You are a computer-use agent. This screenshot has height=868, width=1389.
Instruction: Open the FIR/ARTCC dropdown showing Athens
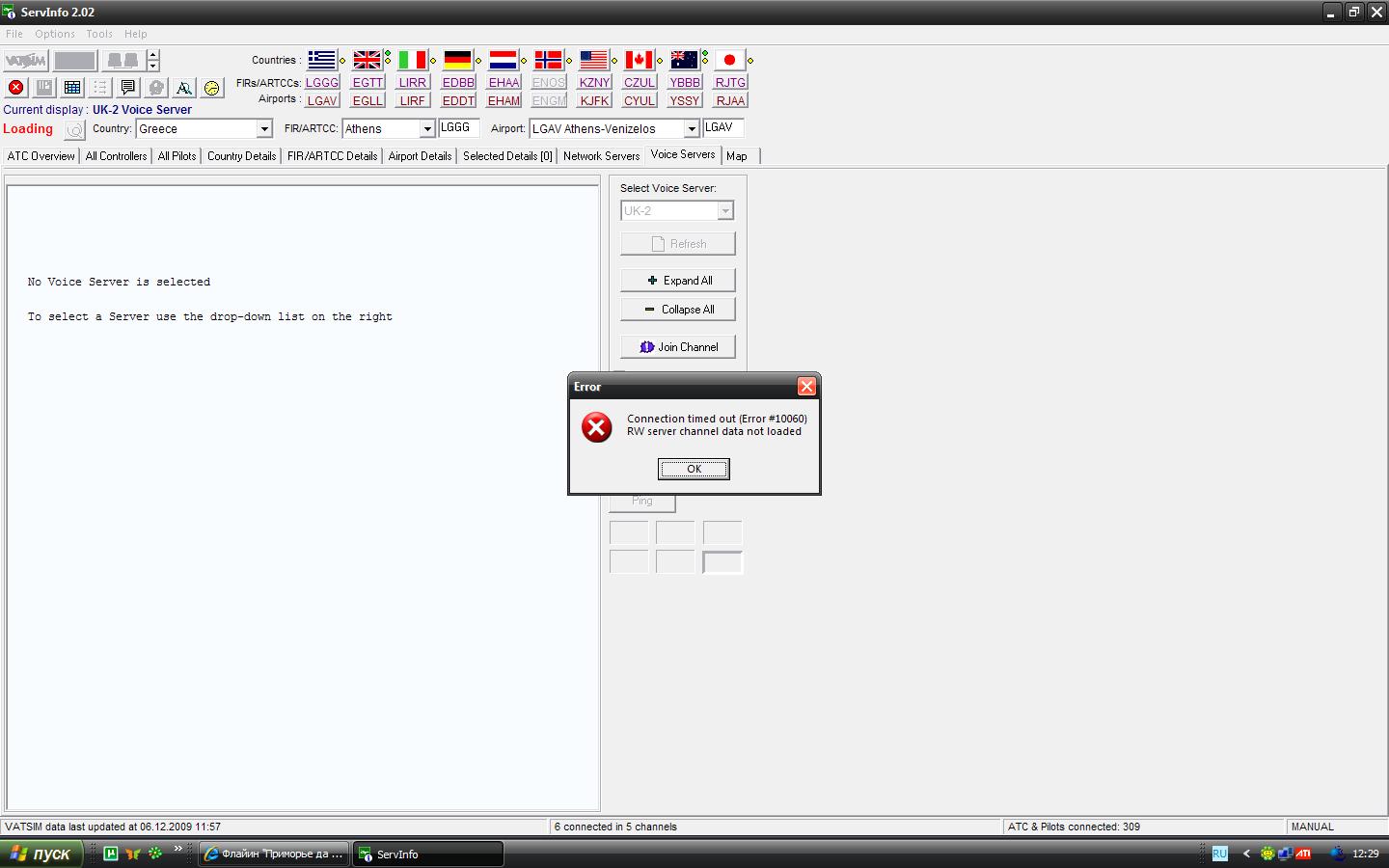(426, 129)
